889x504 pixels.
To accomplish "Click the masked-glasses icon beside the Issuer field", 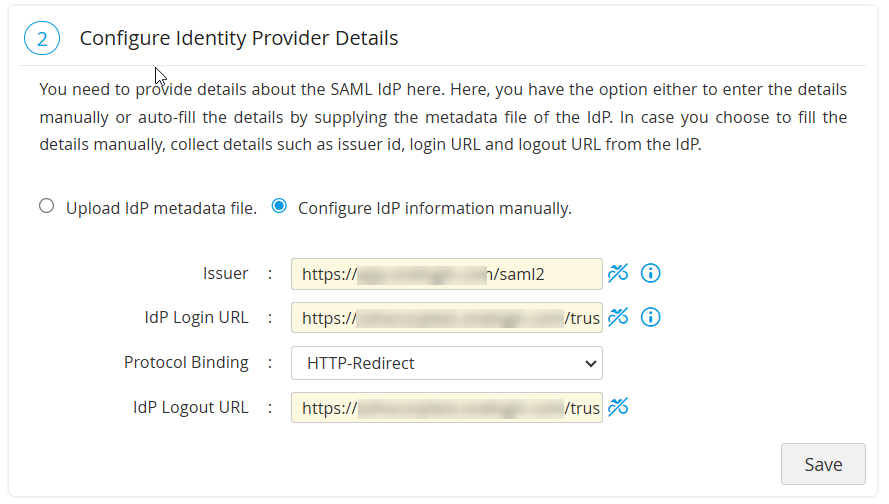I will (618, 273).
